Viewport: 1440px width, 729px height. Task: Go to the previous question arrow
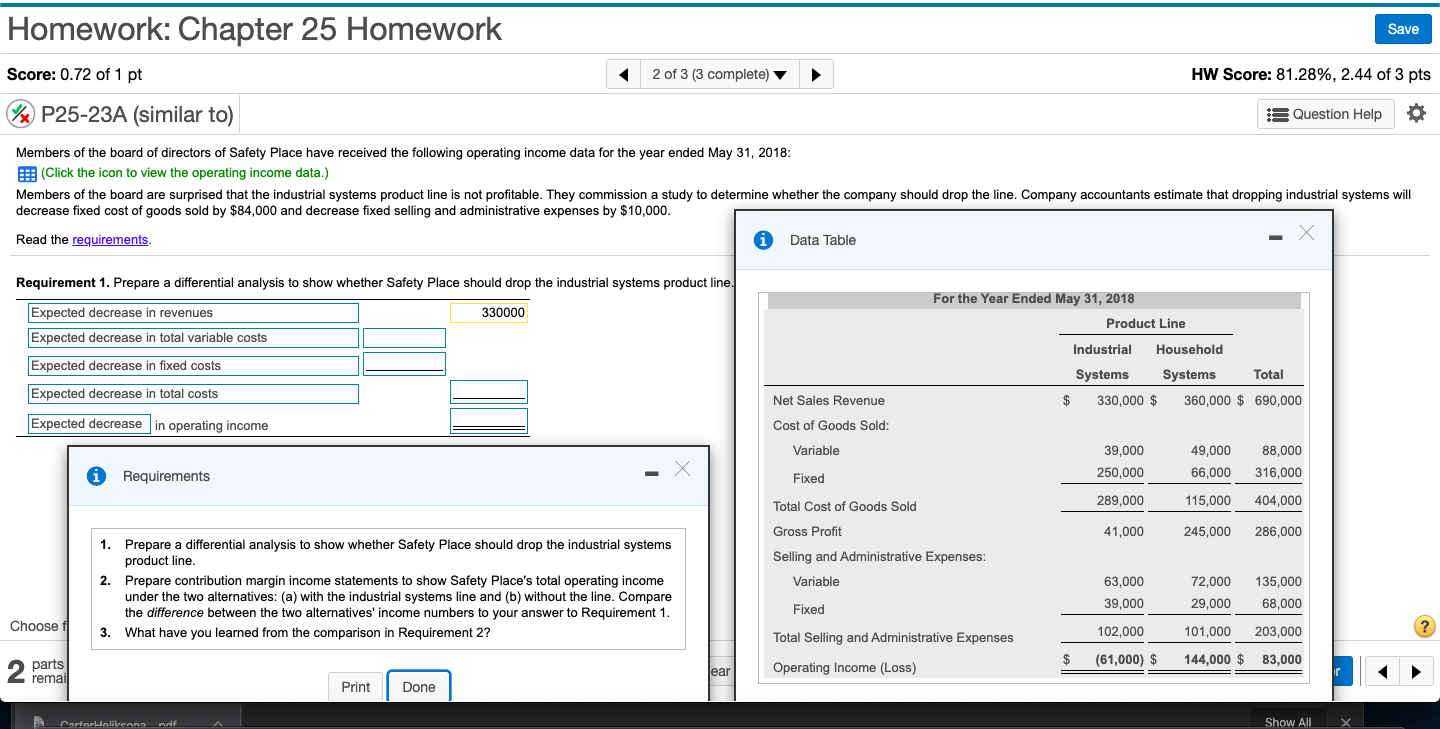[624, 74]
